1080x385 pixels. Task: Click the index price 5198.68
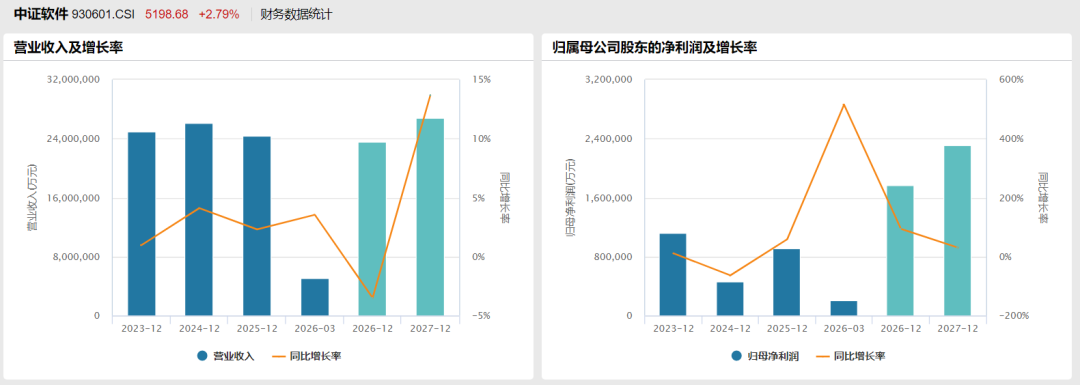pyautogui.click(x=167, y=14)
